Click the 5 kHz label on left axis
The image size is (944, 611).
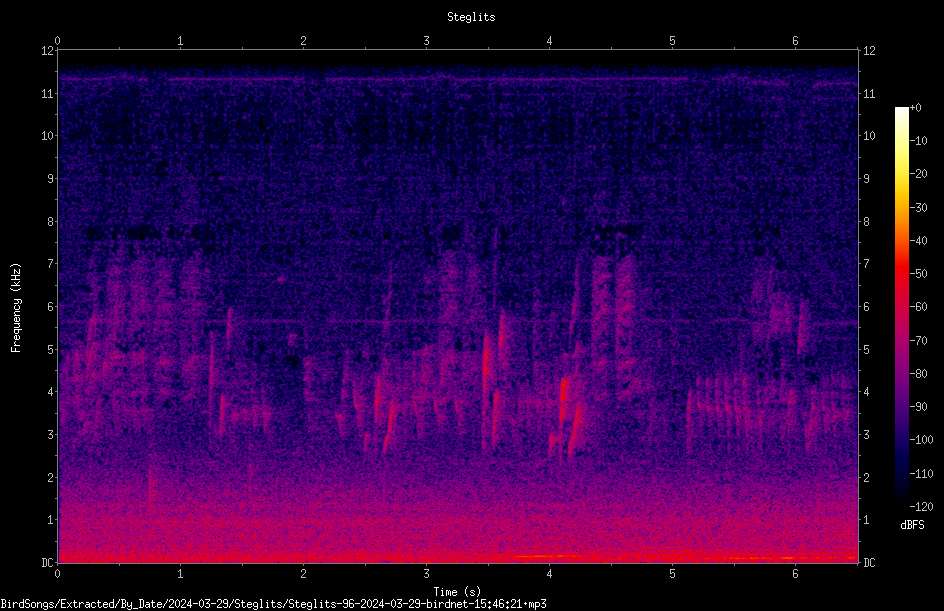coord(51,349)
